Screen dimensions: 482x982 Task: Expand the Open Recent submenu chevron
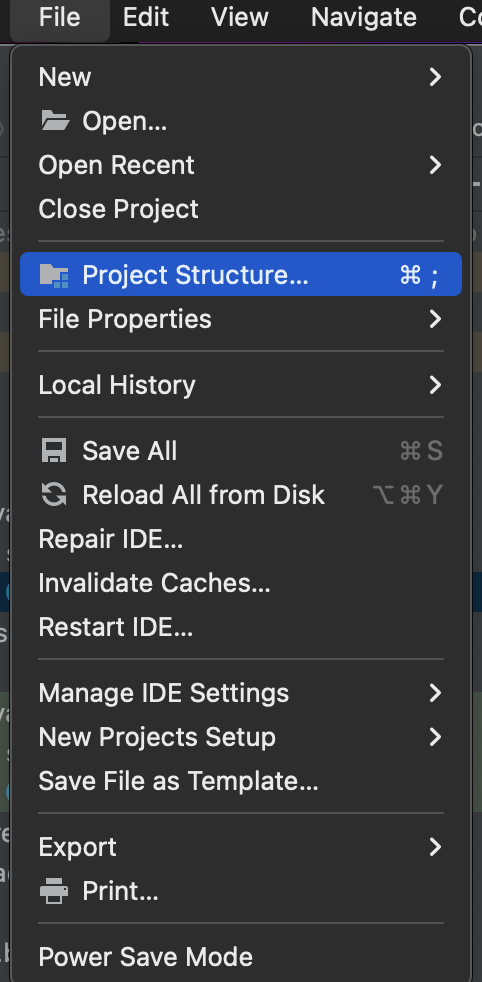click(x=435, y=165)
